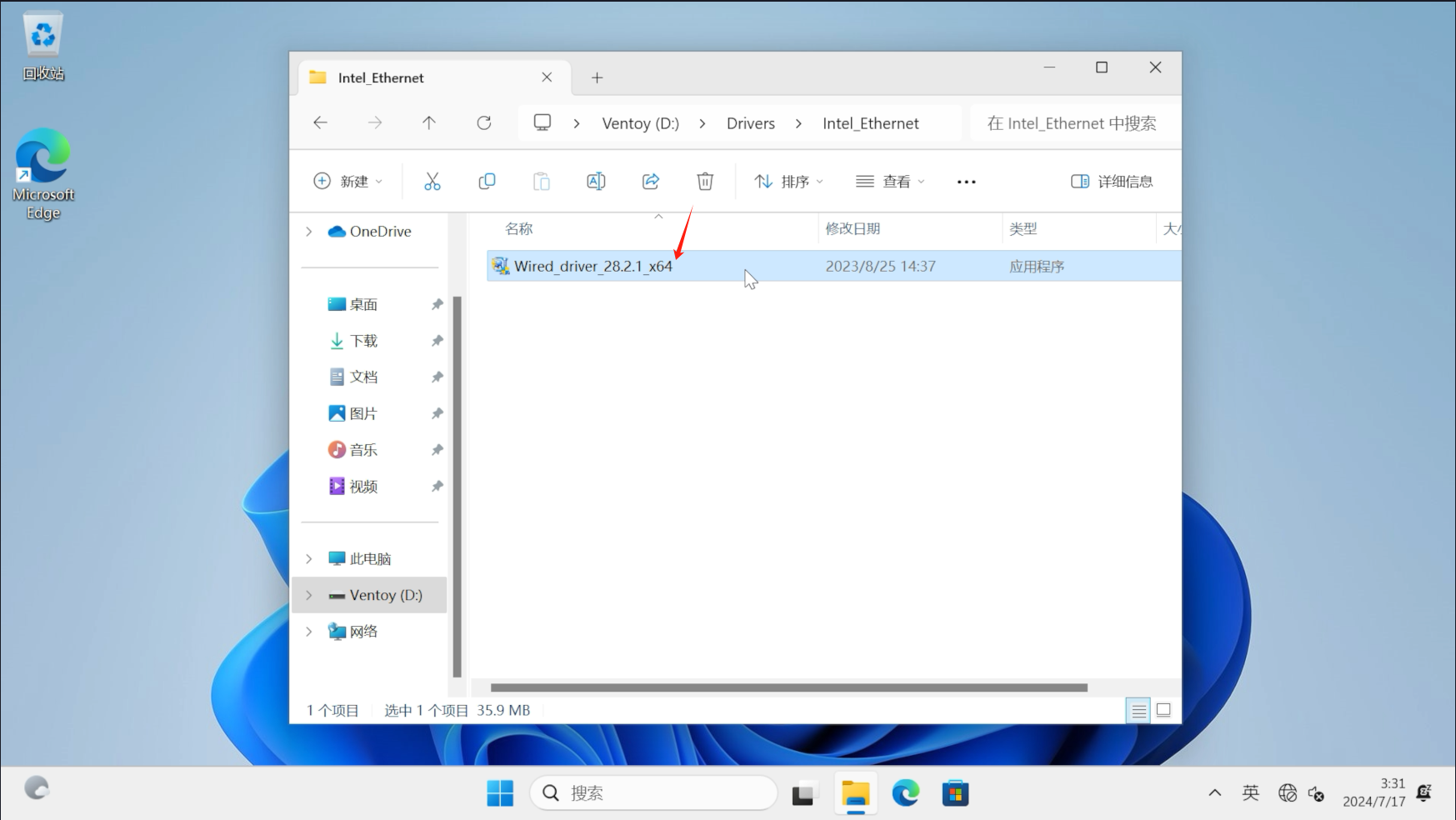Screen dimensions: 1456x820
Task: Open the New dropdown menu
Action: pyautogui.click(x=348, y=182)
